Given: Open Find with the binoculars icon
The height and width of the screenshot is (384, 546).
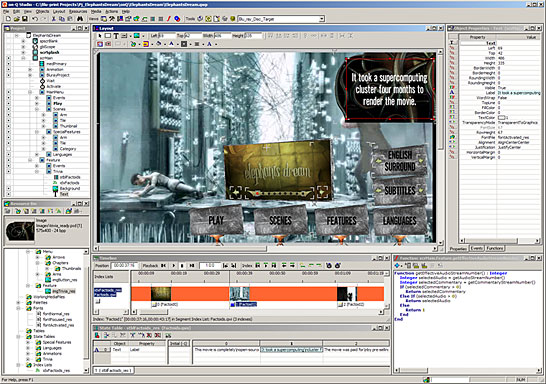Looking at the screenshot, I should [80, 19].
